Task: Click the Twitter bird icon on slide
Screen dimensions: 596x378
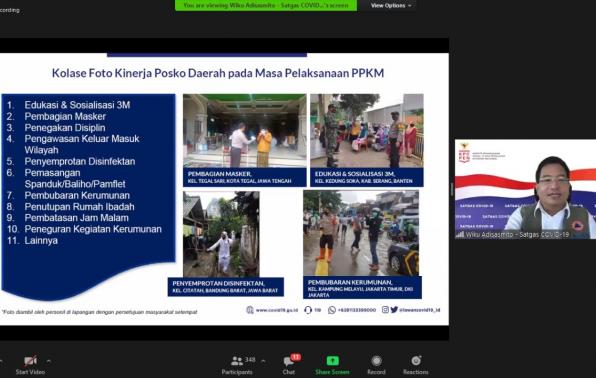Action: click(x=394, y=310)
